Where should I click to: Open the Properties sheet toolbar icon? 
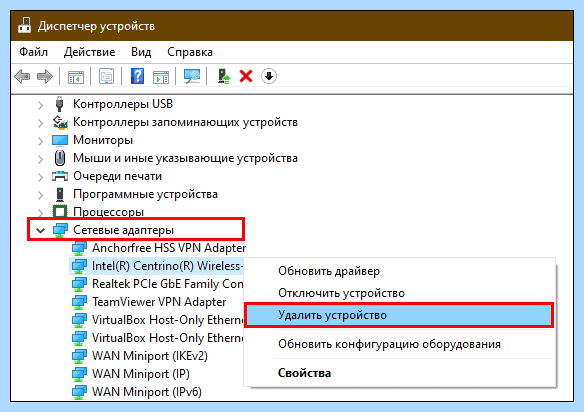point(107,76)
